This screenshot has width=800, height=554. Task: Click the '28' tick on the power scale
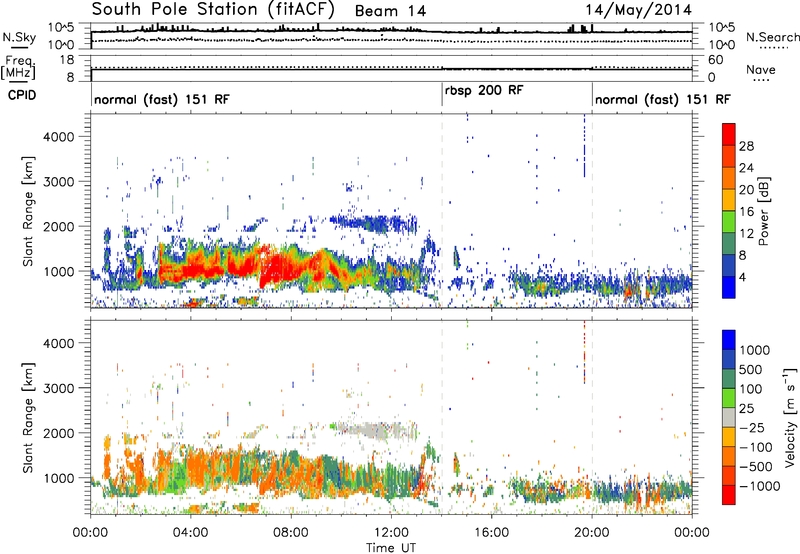point(746,146)
